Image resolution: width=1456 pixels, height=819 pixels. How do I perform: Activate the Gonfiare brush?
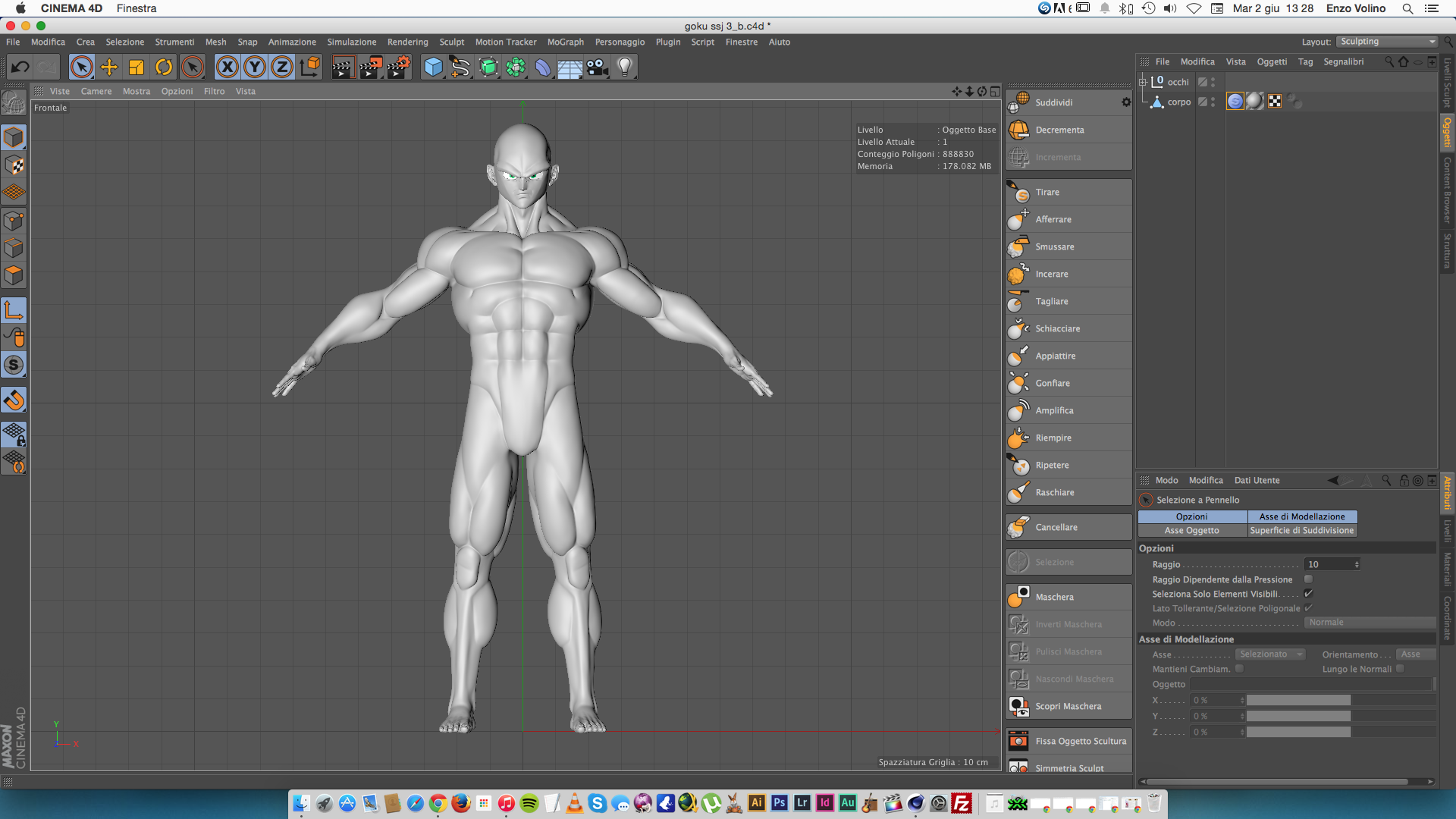(x=1053, y=384)
